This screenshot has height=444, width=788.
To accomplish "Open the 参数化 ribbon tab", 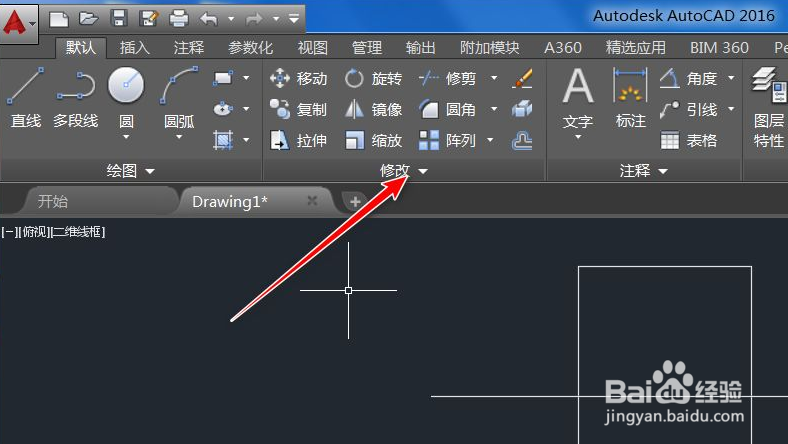I will coord(251,48).
